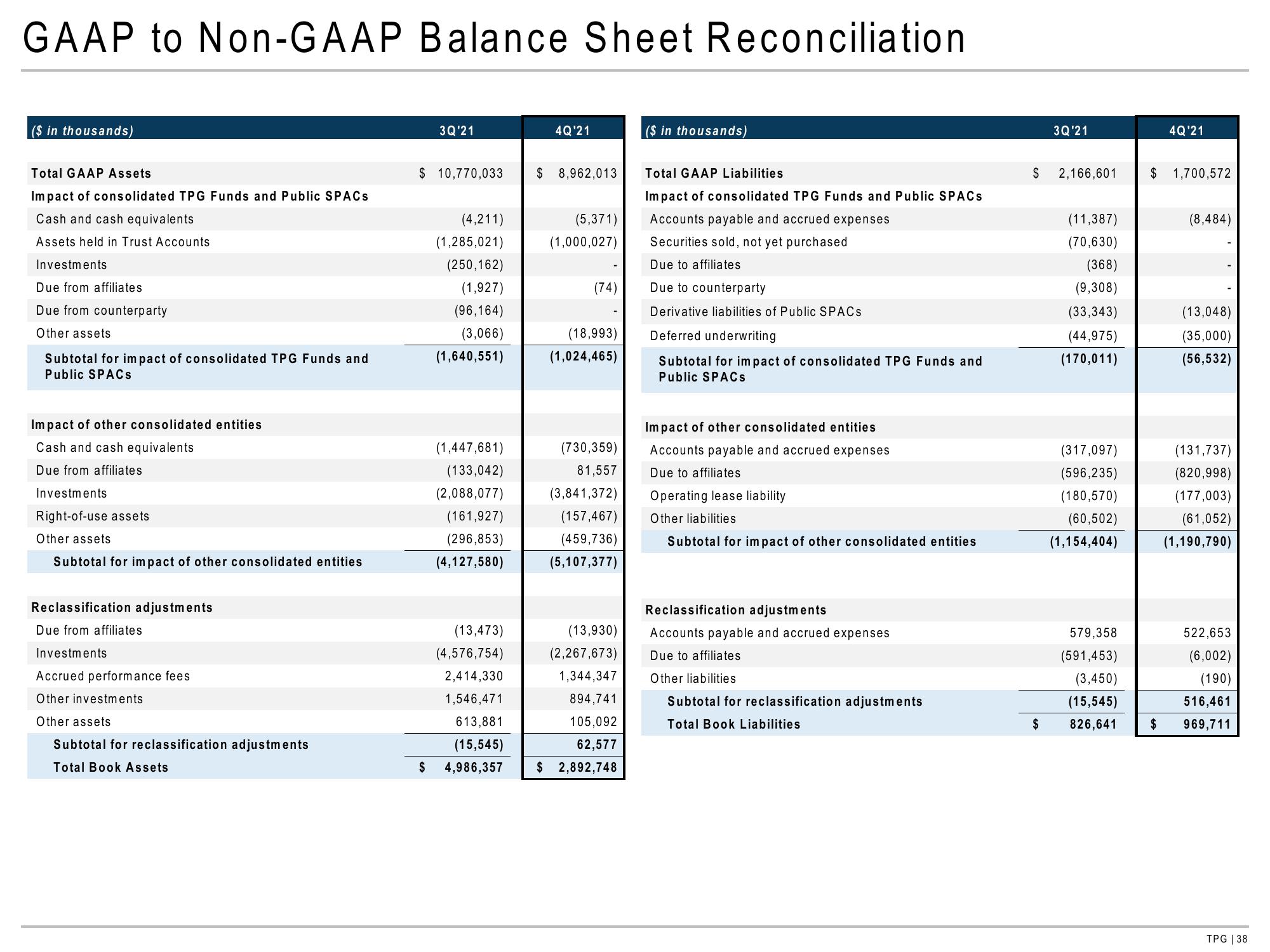Click the value (1,285,021) for Trust Accounts
The height and width of the screenshot is (952, 1270).
(469, 242)
